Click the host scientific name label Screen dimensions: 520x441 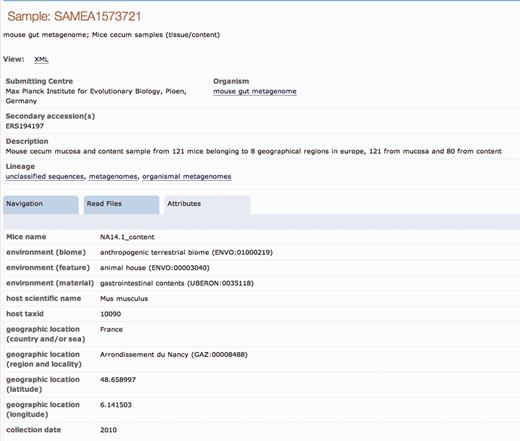pyautogui.click(x=44, y=298)
